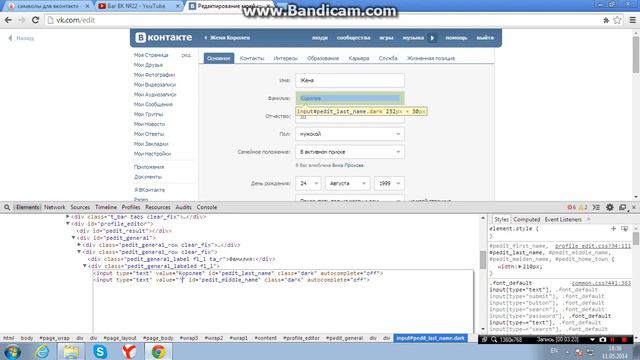
Task: Click the red error count icon in DevTools
Action: [x=571, y=207]
